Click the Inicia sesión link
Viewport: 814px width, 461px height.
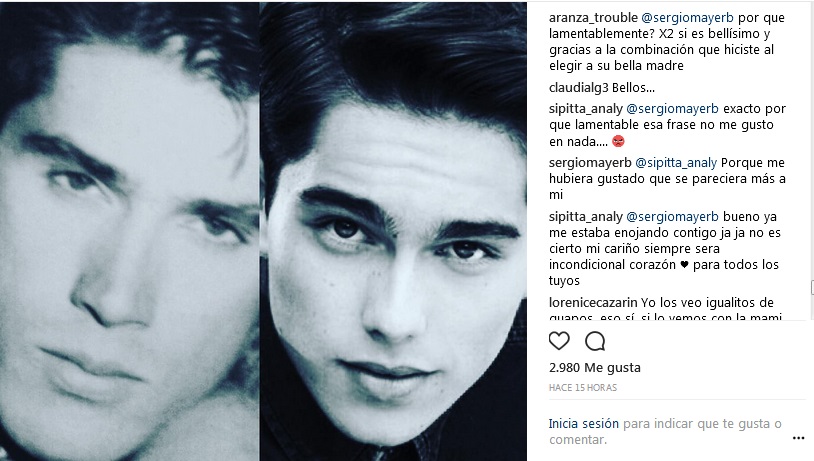(584, 424)
